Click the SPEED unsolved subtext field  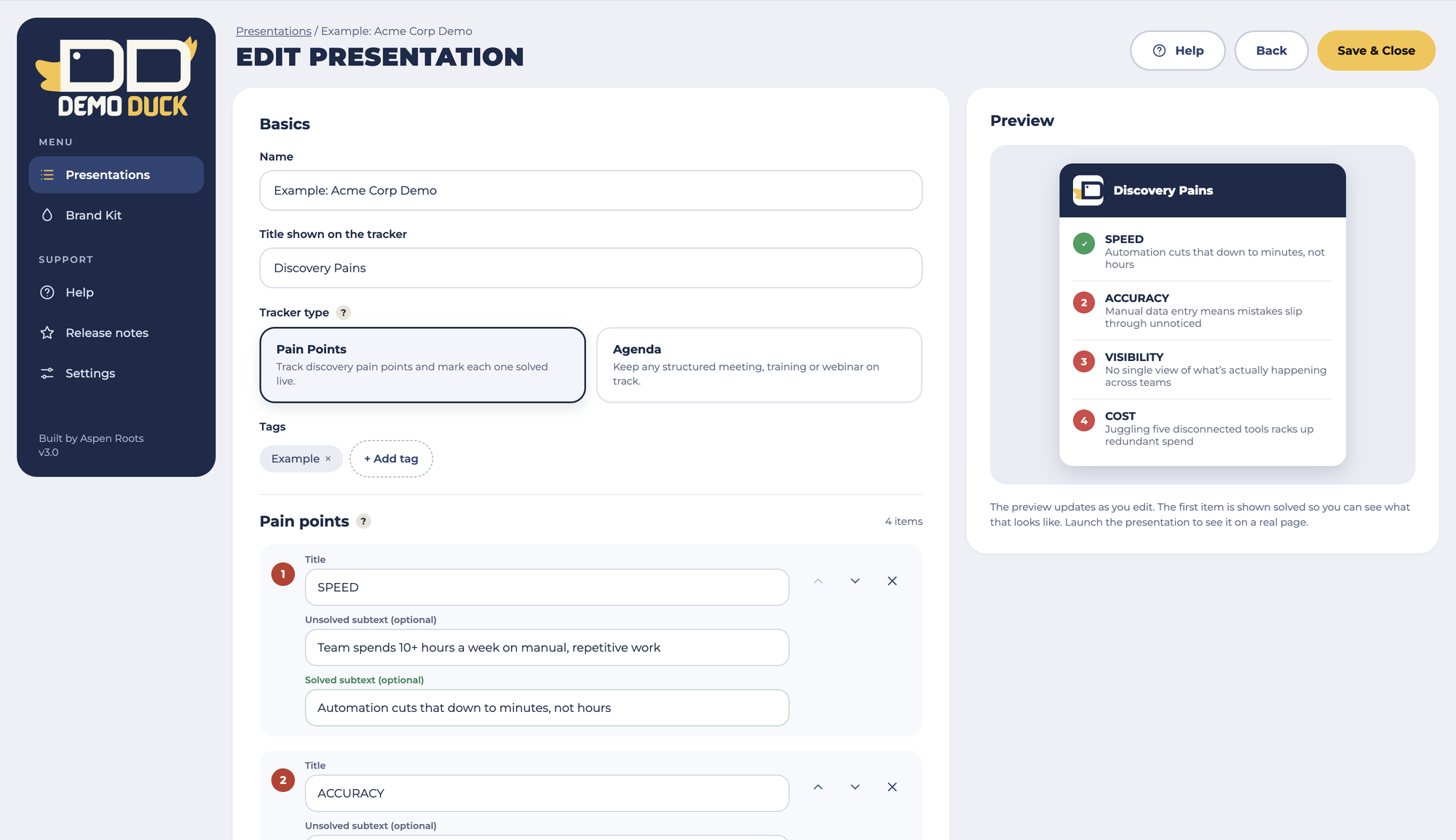pos(547,648)
